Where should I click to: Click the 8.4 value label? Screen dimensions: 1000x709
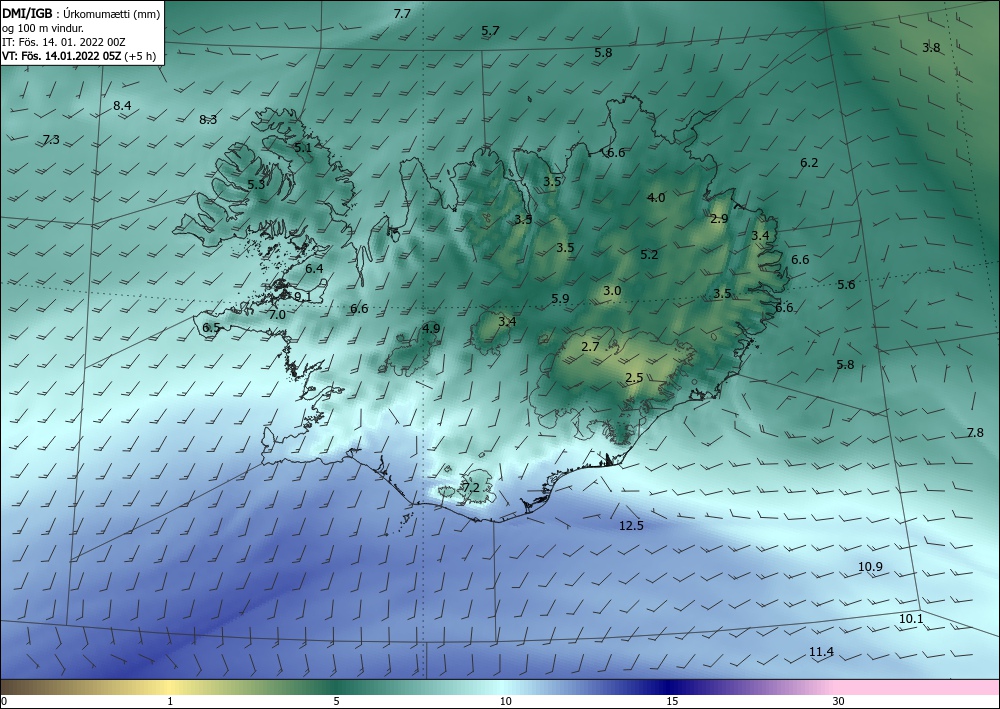click(x=122, y=106)
